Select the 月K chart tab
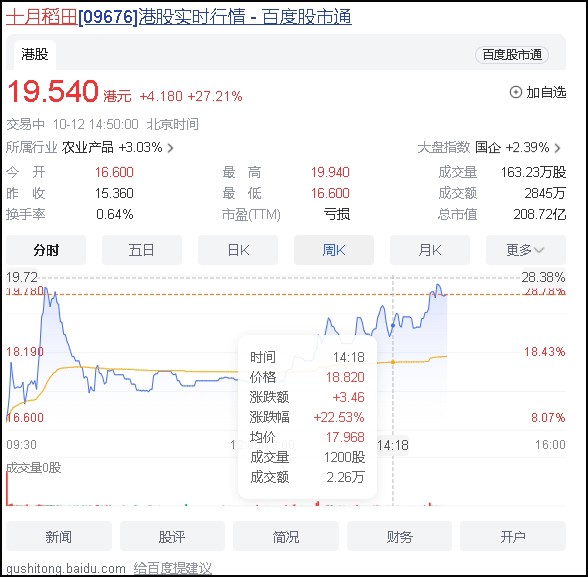 [430, 250]
